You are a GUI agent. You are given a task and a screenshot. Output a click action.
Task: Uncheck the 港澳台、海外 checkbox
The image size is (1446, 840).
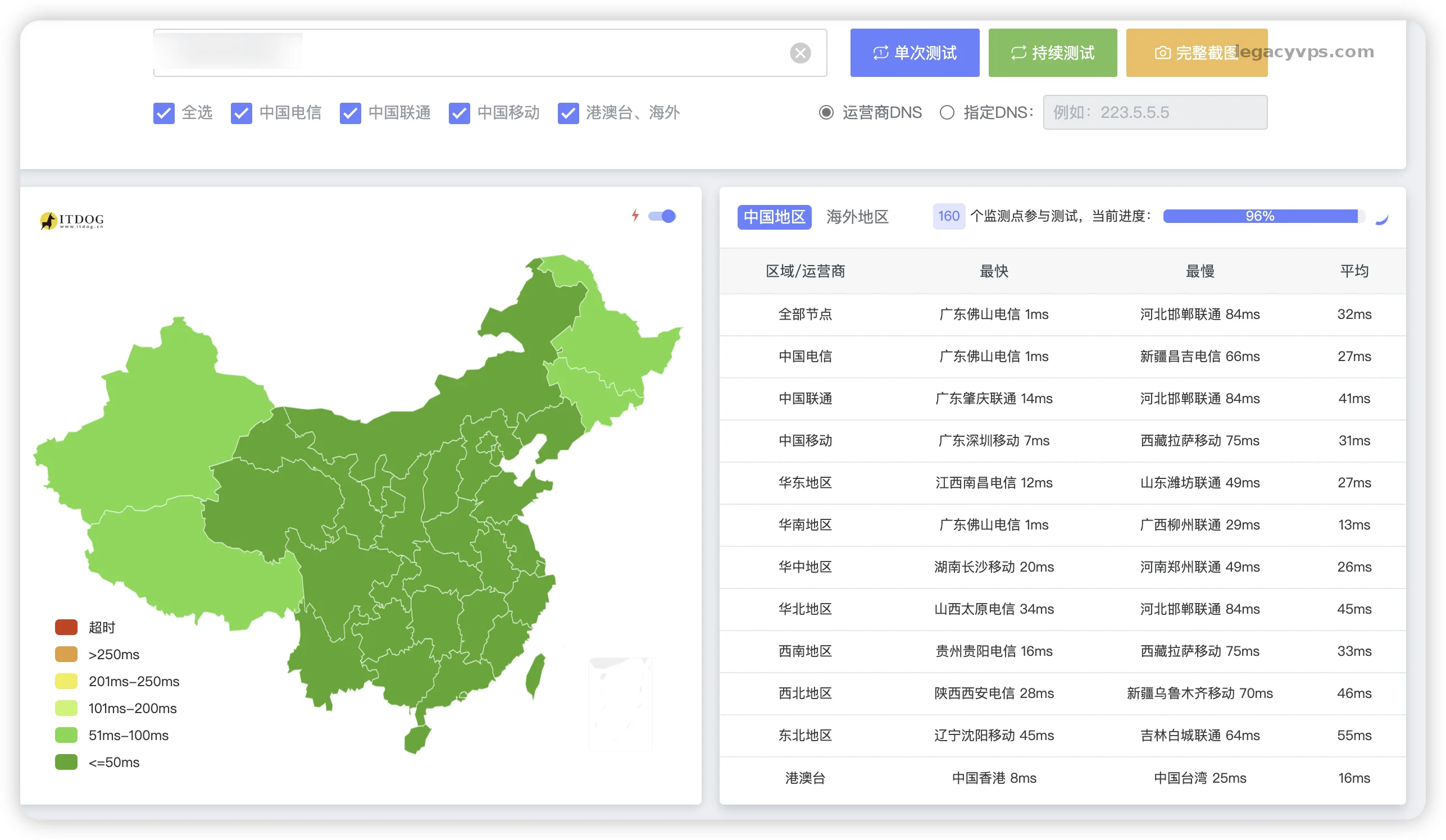568,113
